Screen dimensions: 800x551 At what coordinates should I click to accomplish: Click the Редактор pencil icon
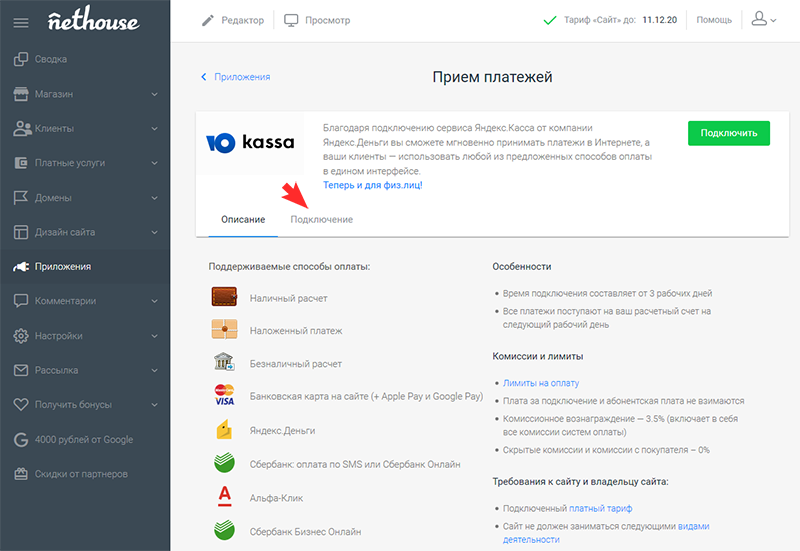coord(208,20)
